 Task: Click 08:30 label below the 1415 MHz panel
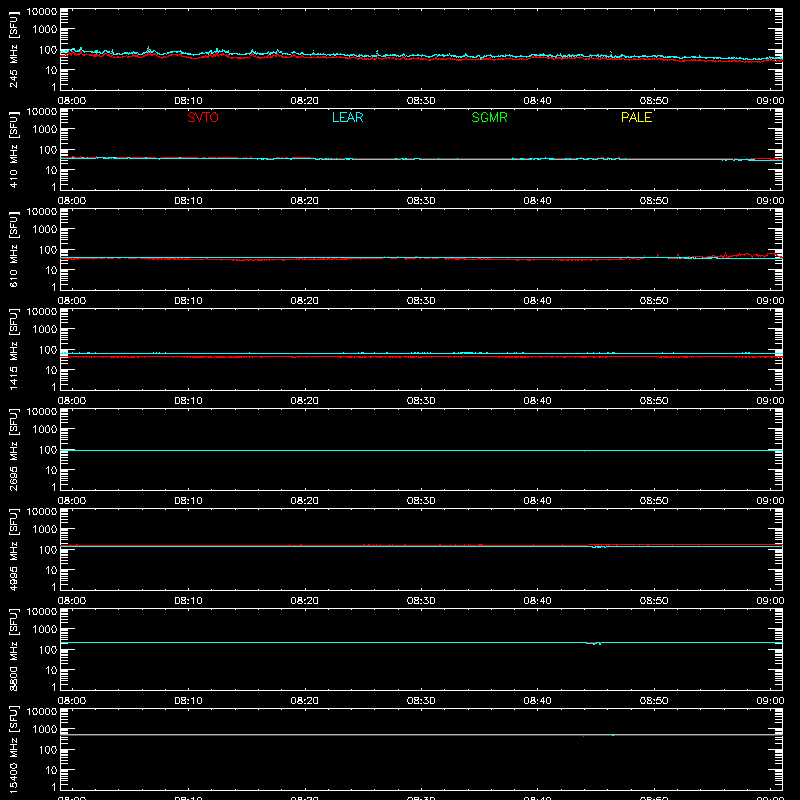tap(421, 401)
